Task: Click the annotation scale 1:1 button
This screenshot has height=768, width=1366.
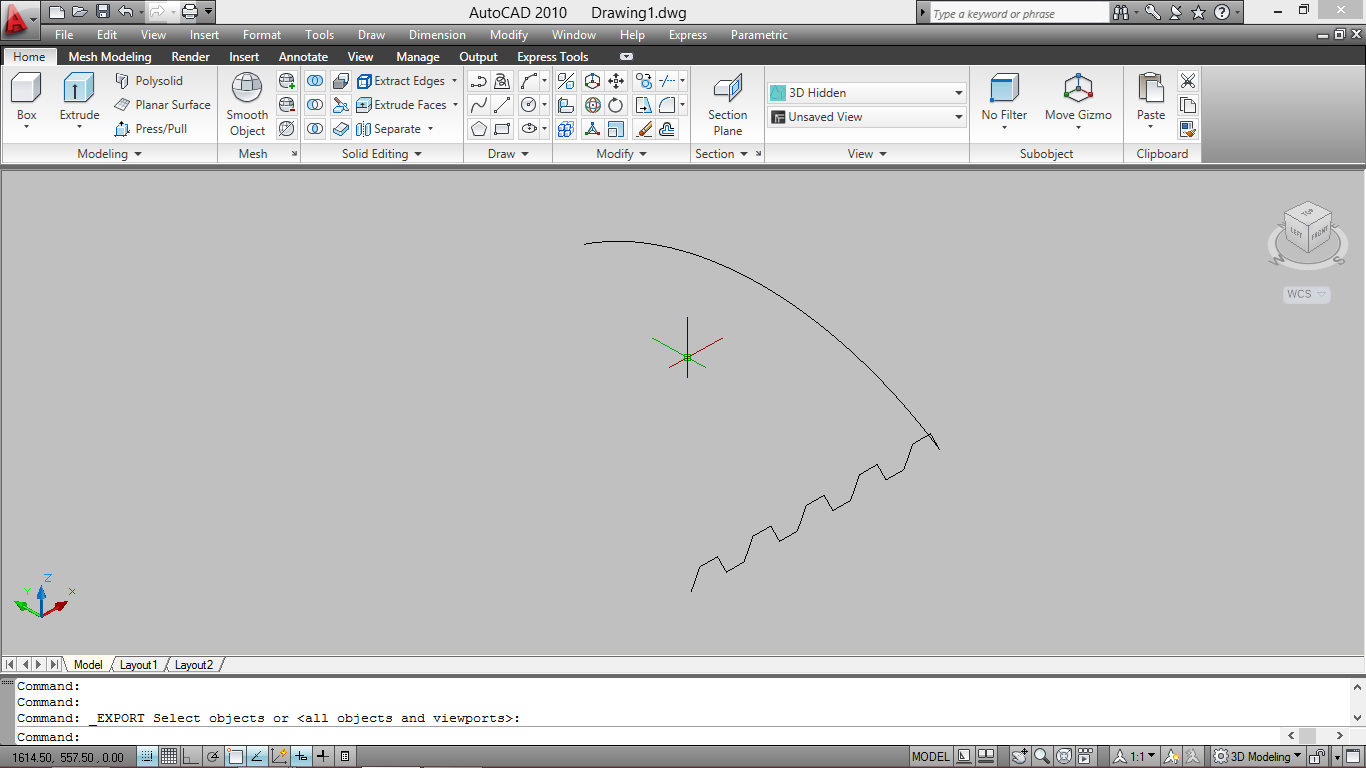Action: pyautogui.click(x=1135, y=757)
